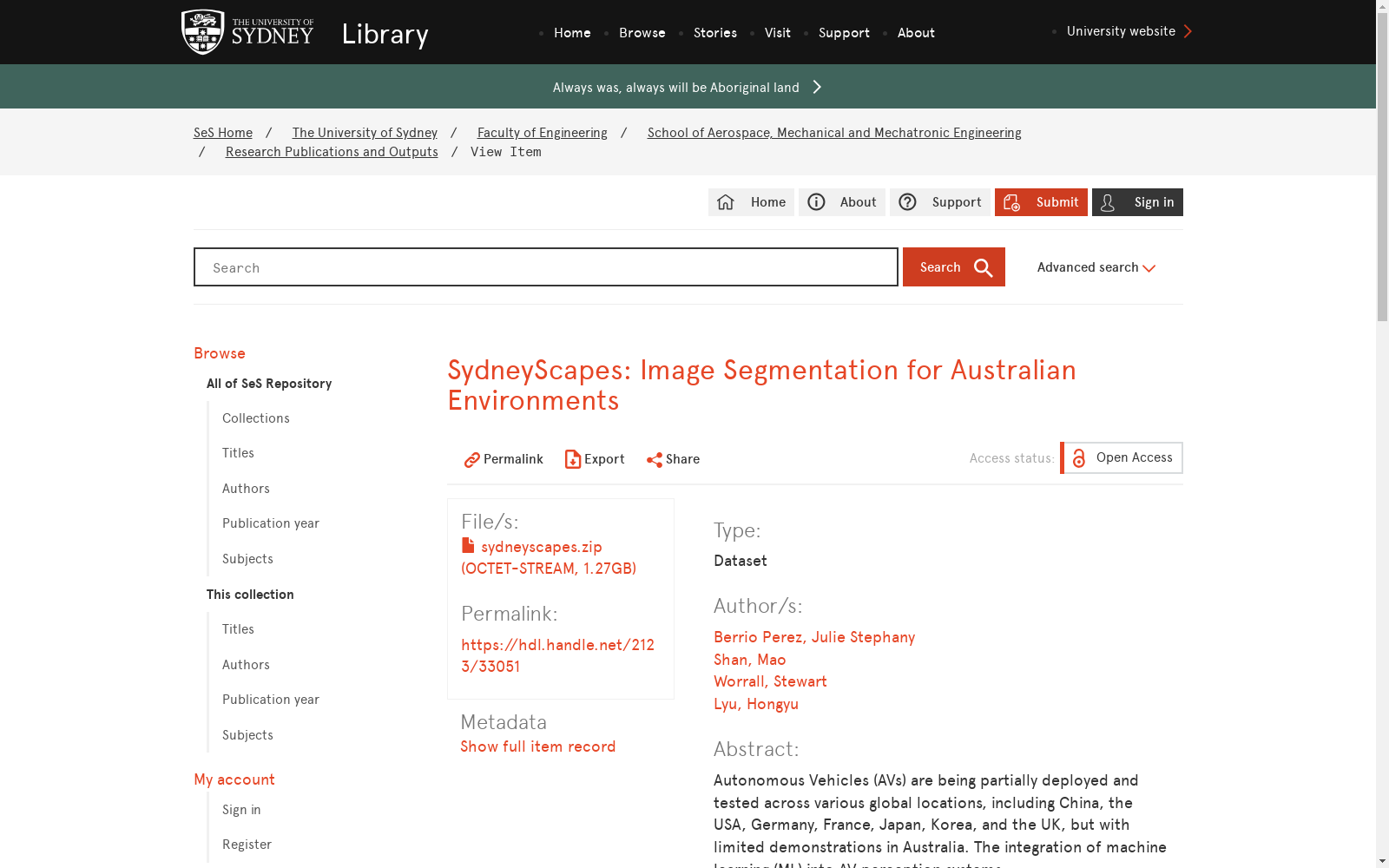Browse Subjects under This collection
The width and height of the screenshot is (1389, 868).
pyautogui.click(x=247, y=735)
